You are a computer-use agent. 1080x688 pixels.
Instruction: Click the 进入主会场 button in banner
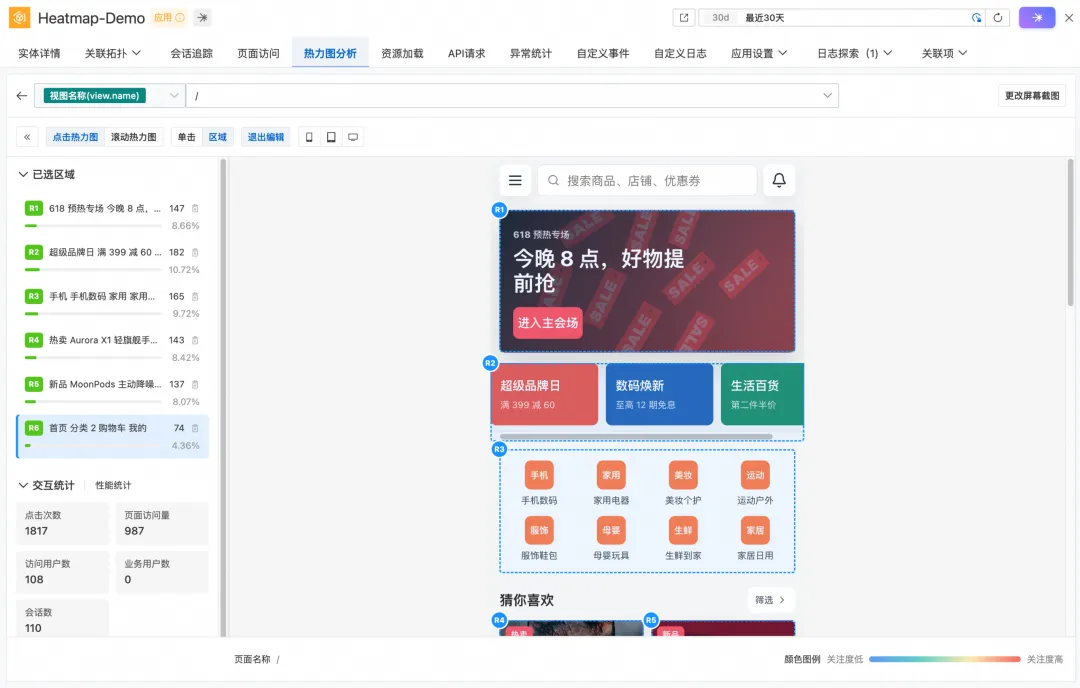pyautogui.click(x=548, y=323)
